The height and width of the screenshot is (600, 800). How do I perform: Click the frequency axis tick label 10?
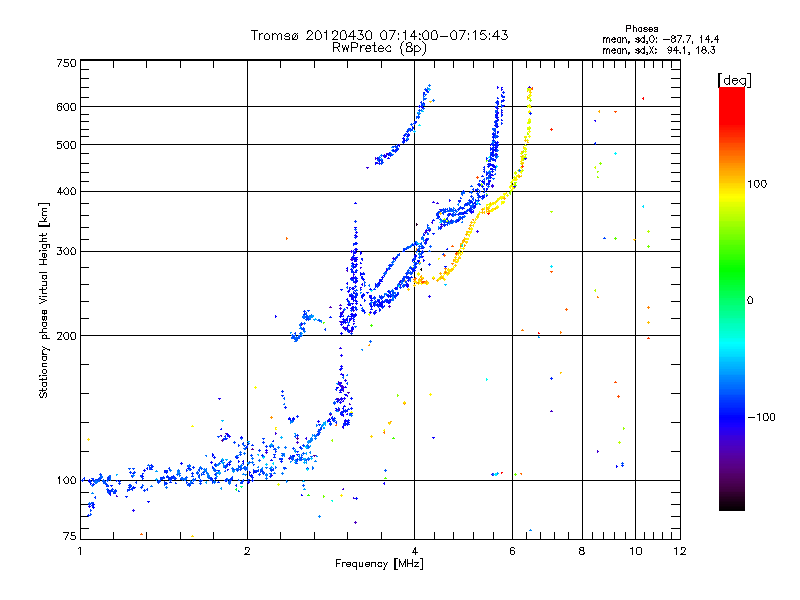(635, 551)
